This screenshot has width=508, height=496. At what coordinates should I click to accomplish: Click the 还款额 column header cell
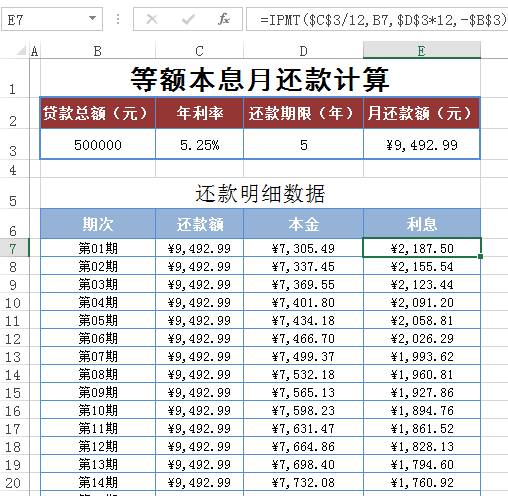pyautogui.click(x=199, y=224)
